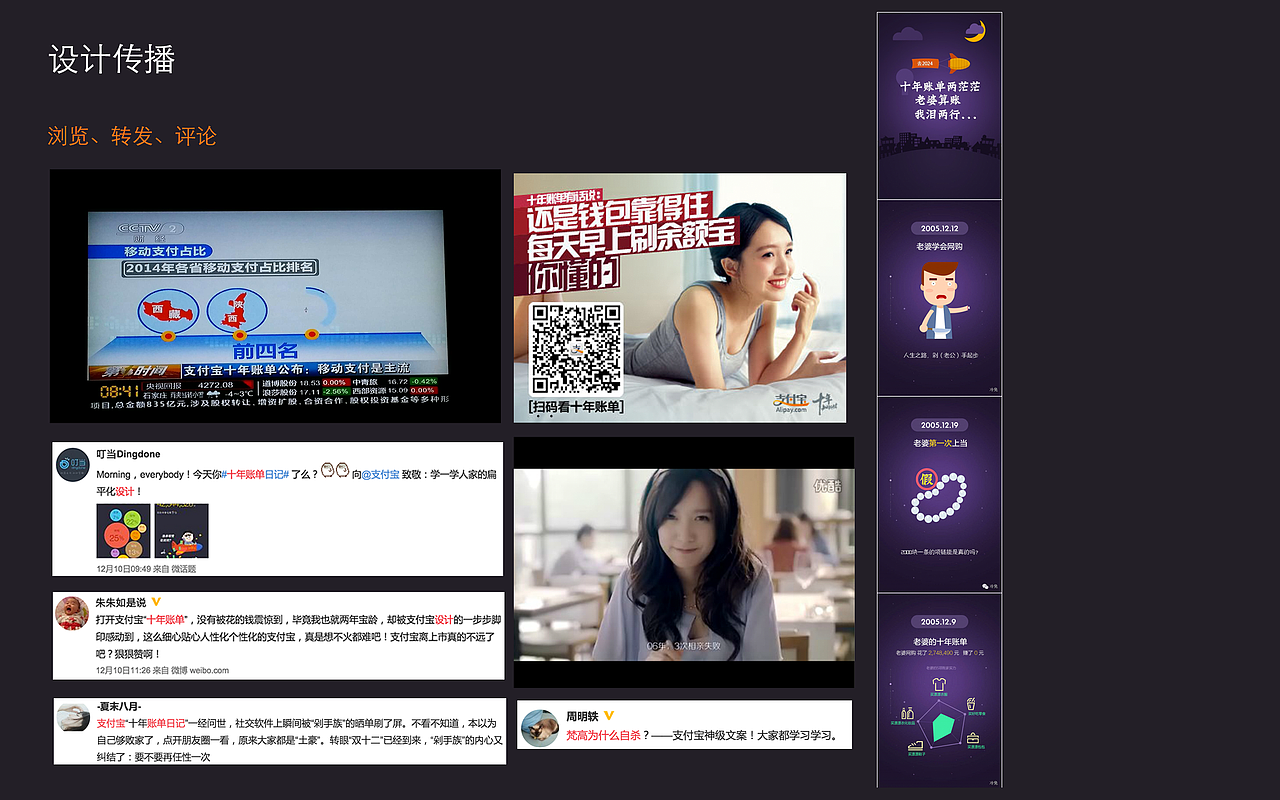Click the 微话题 source link
Image resolution: width=1280 pixels, height=800 pixels.
coord(184,569)
